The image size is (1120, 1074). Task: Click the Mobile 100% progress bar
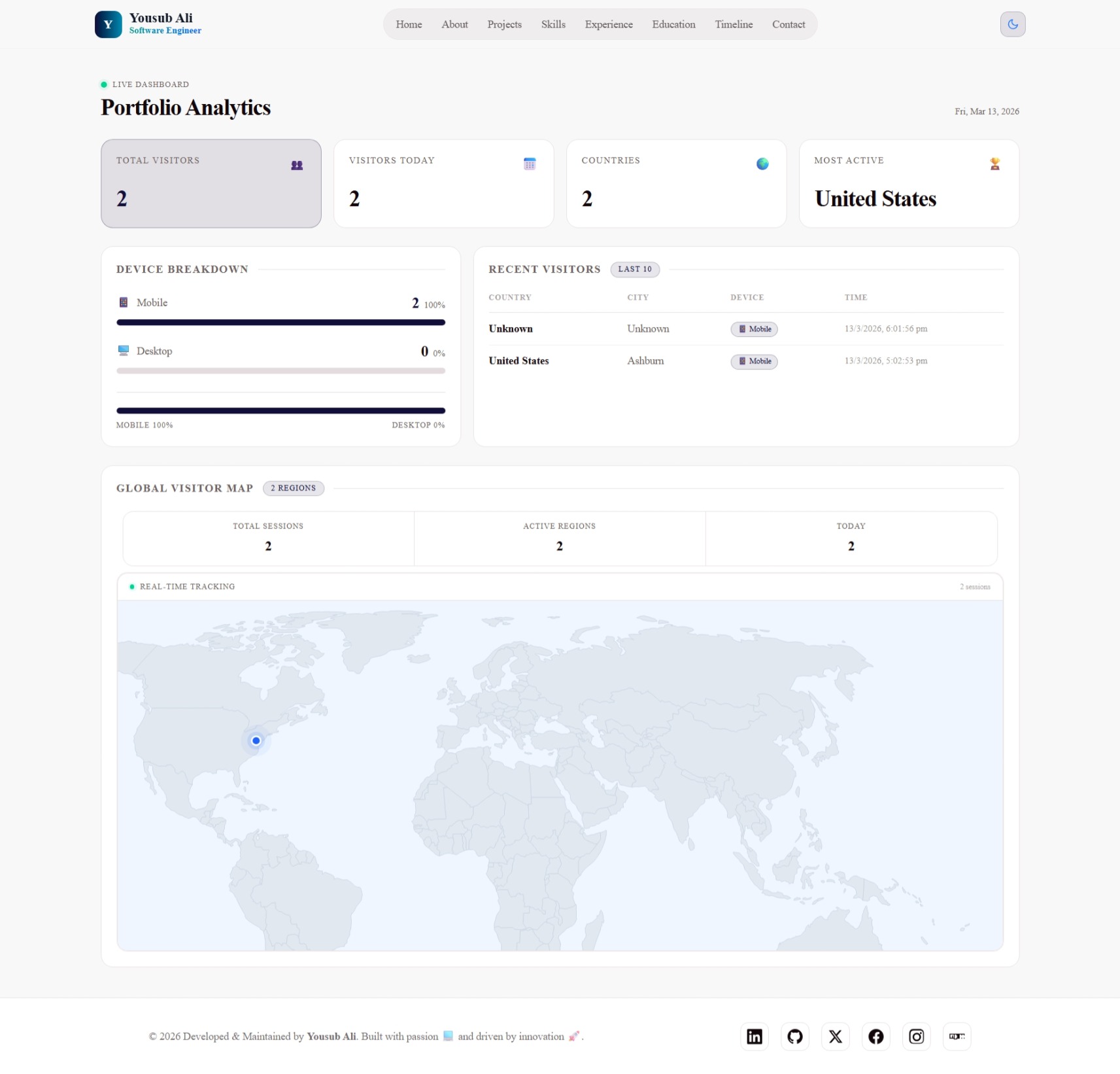[280, 322]
